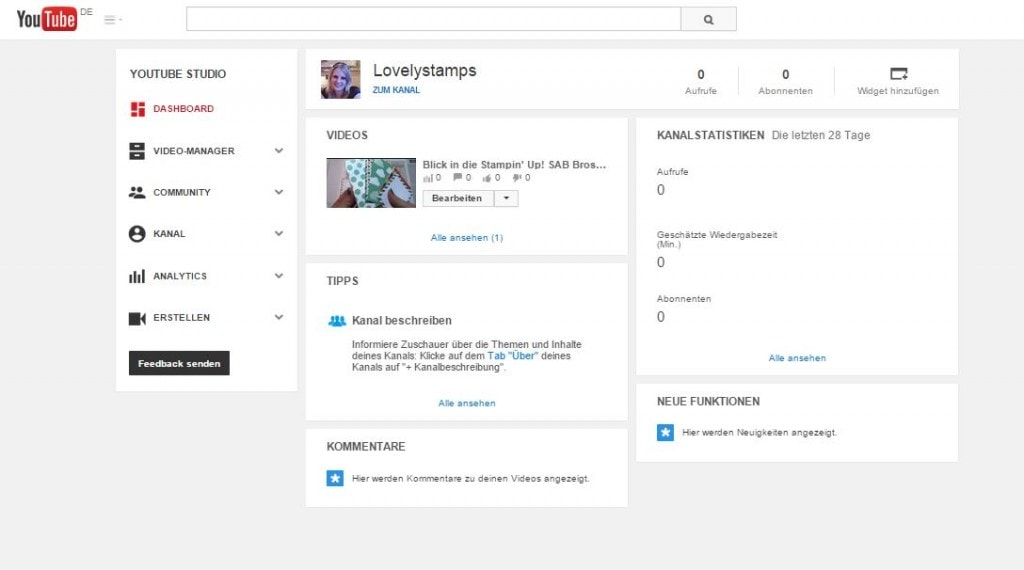Click Die letzten 28 Tage label

coord(821,135)
